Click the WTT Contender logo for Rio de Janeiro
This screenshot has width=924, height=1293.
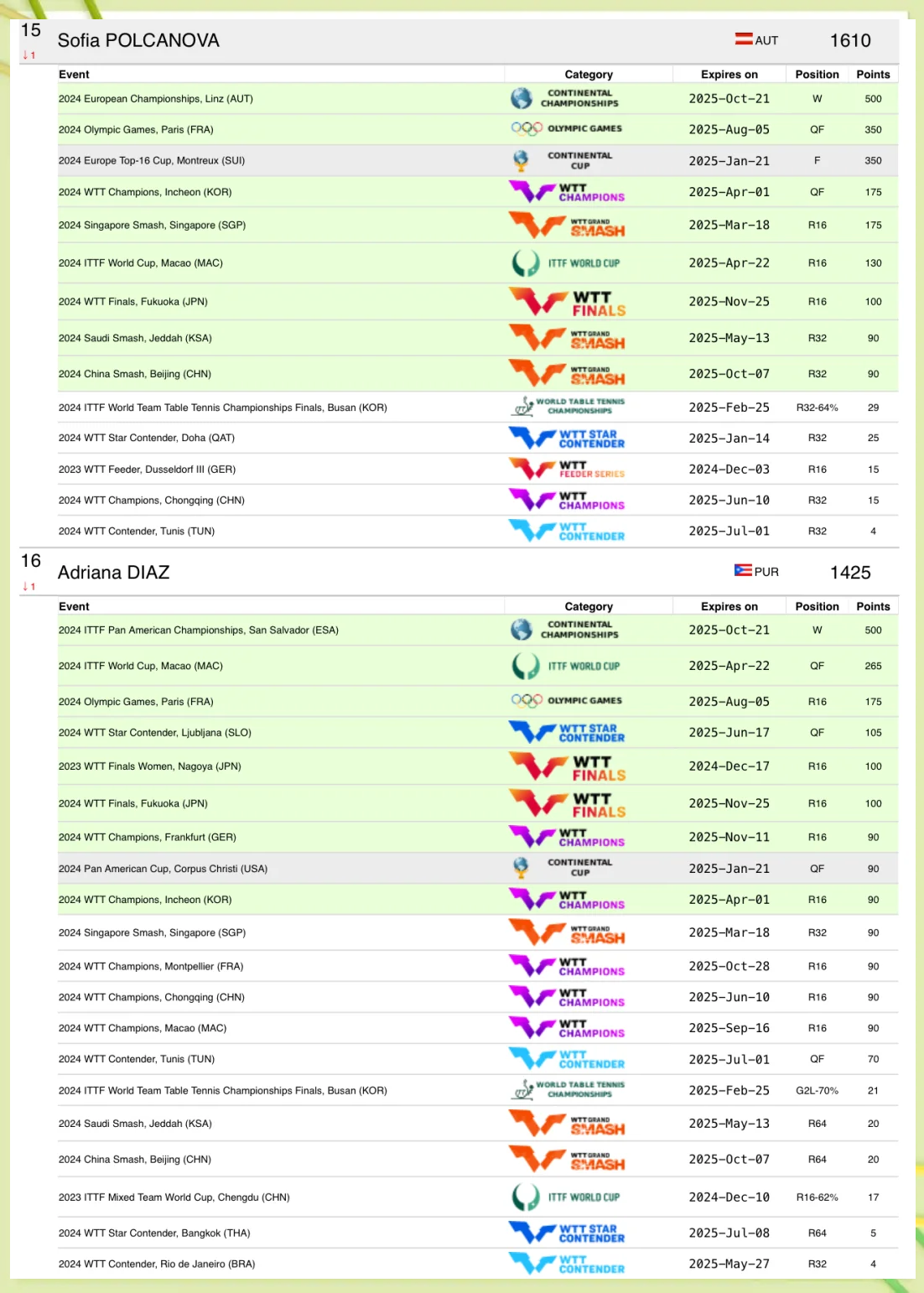click(567, 1264)
